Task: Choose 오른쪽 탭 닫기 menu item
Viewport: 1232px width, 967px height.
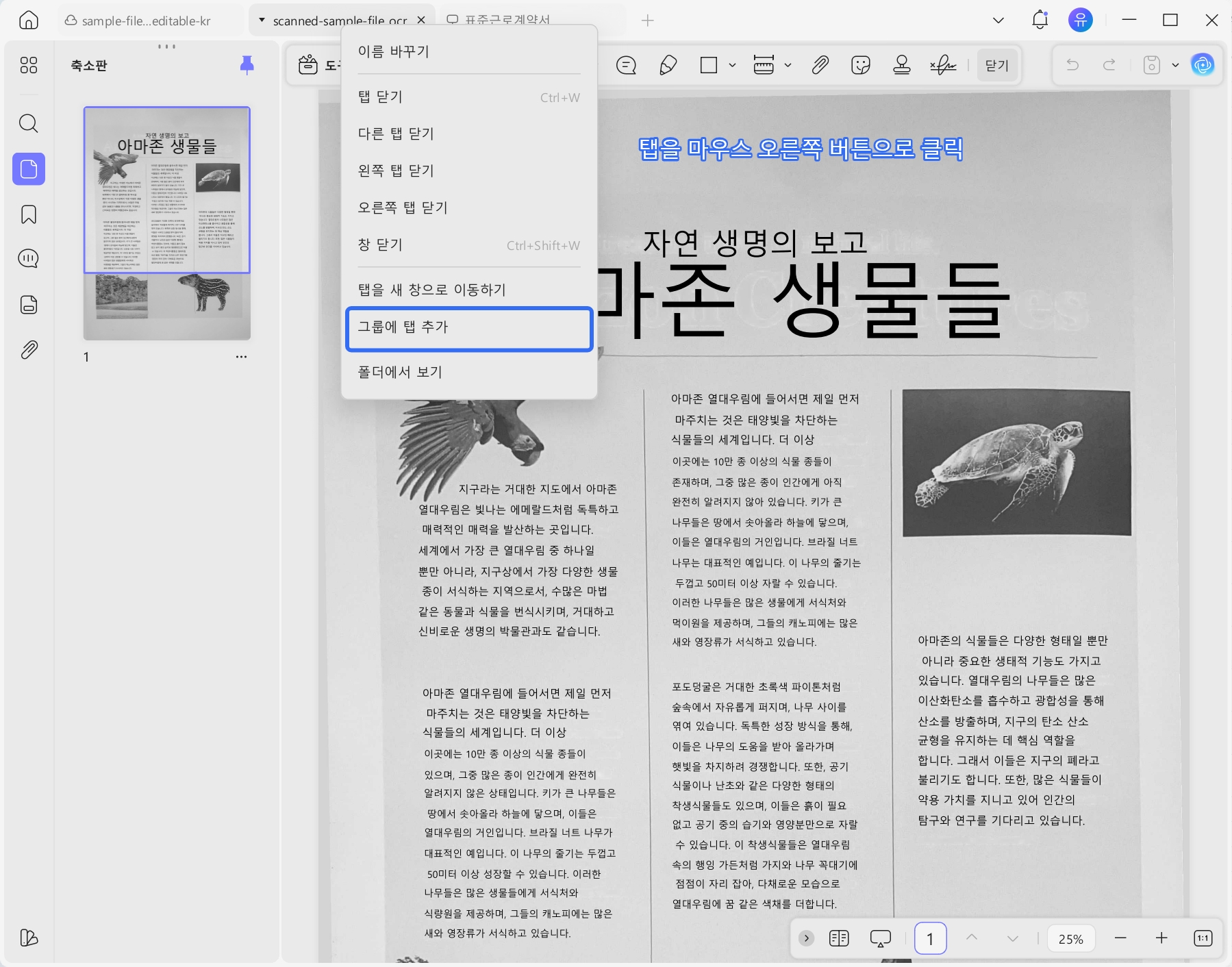Action: coord(469,208)
